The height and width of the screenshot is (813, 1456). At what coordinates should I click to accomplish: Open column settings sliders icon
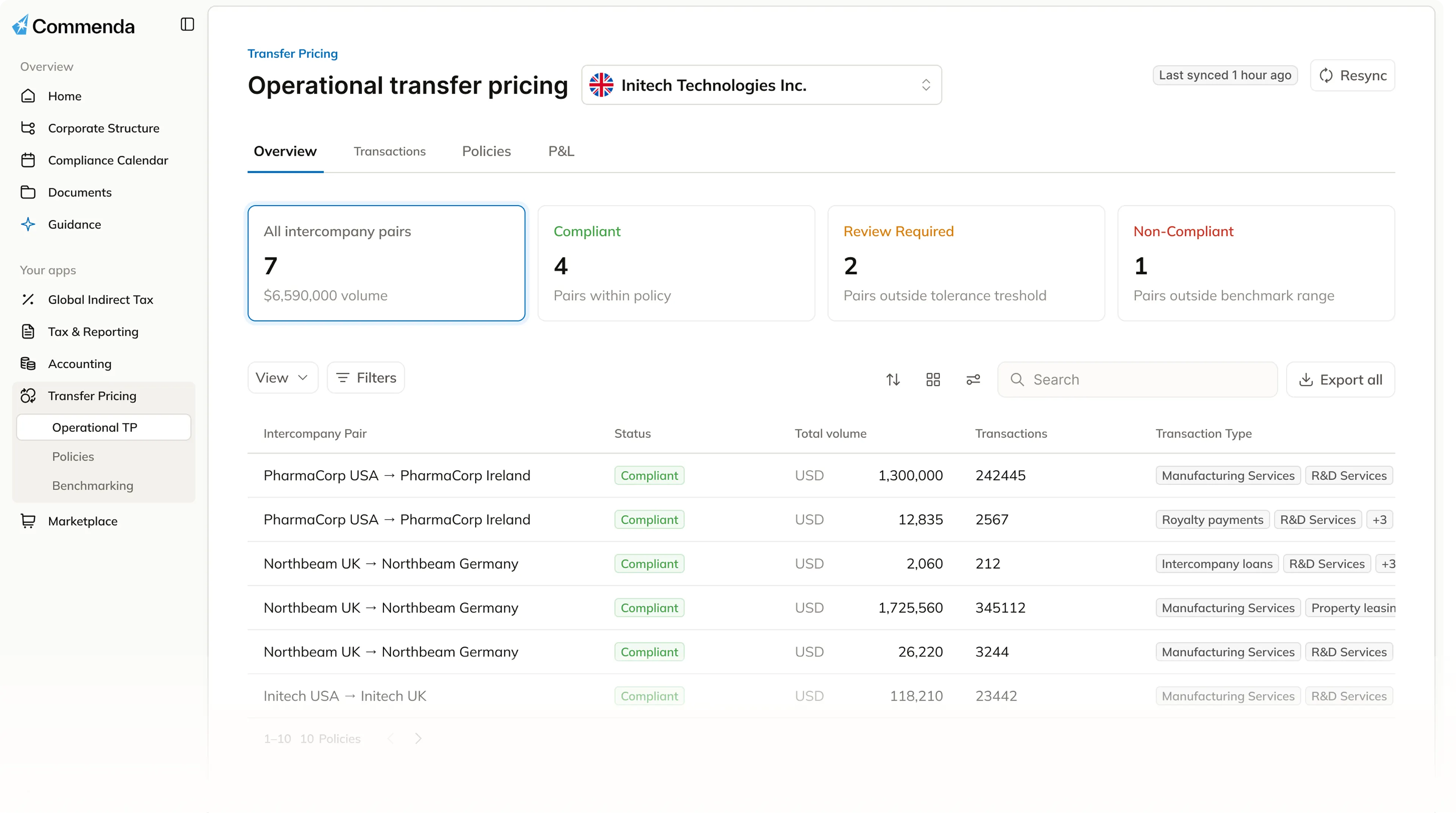[973, 379]
